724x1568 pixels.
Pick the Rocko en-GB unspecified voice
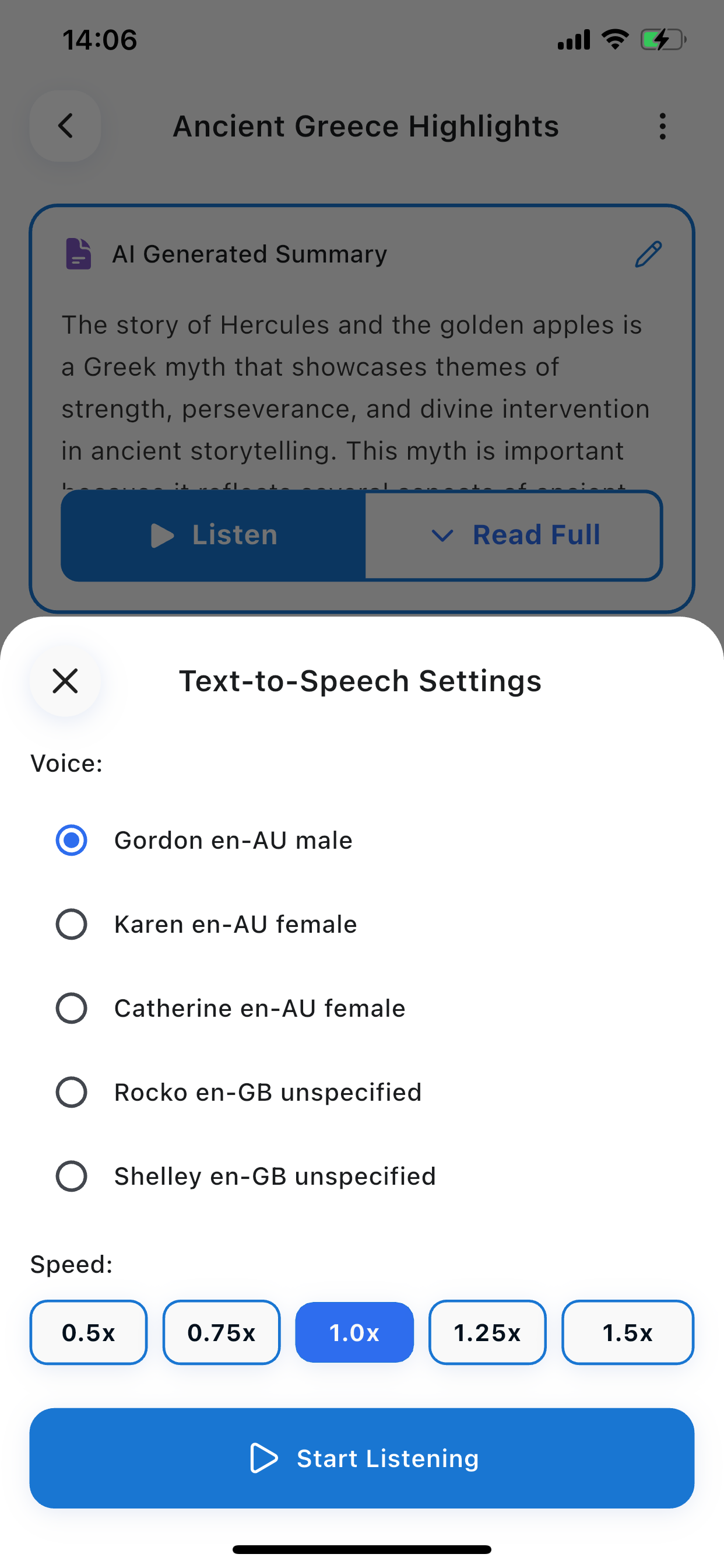[71, 1092]
